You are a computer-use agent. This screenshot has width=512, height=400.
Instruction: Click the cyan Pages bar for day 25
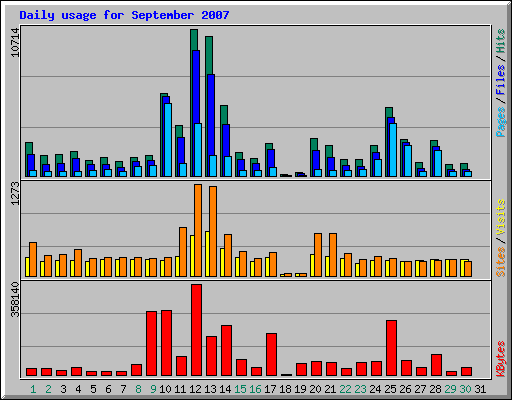tap(393, 150)
